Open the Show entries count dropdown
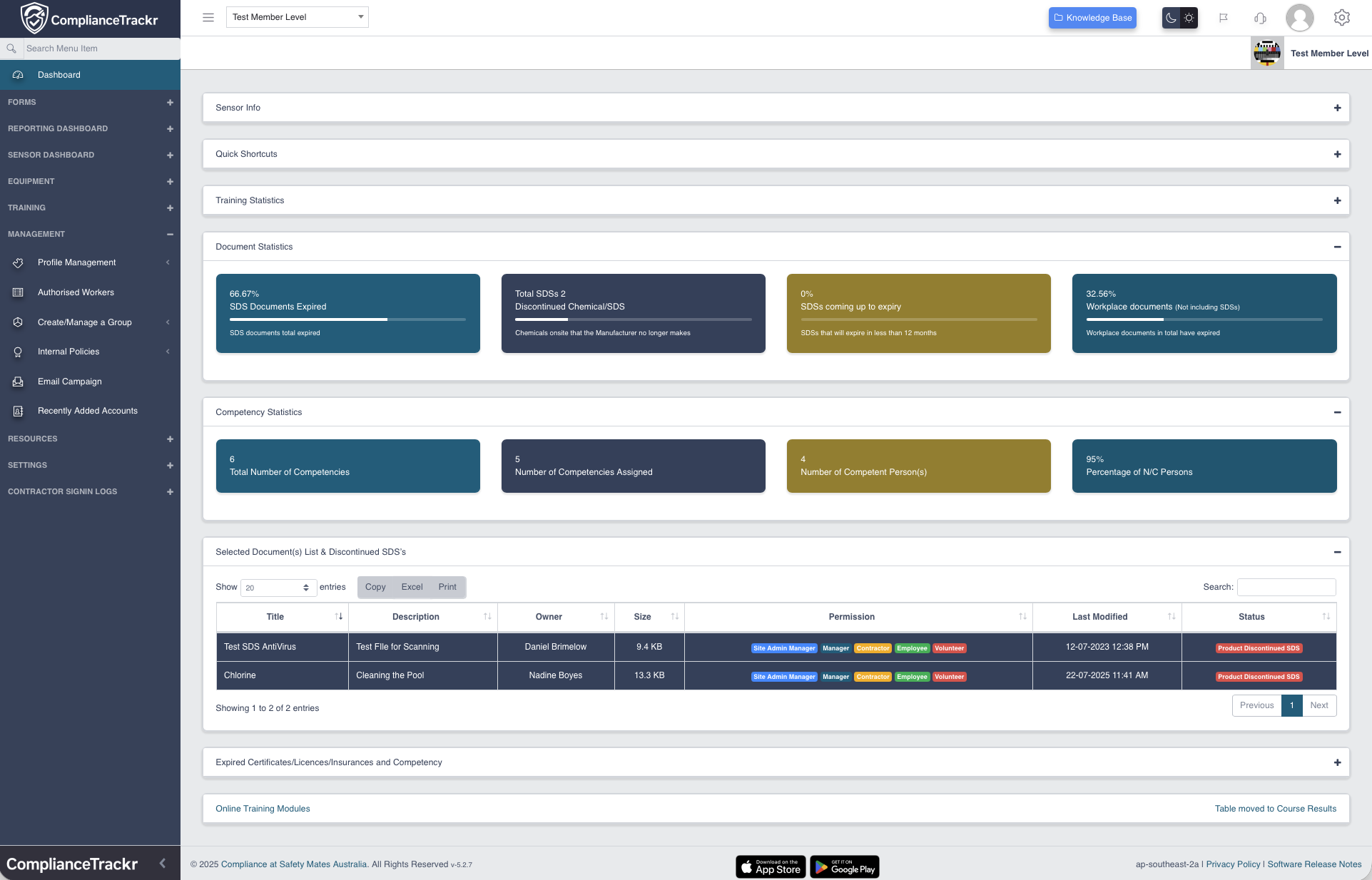The height and width of the screenshot is (880, 1372). (278, 588)
